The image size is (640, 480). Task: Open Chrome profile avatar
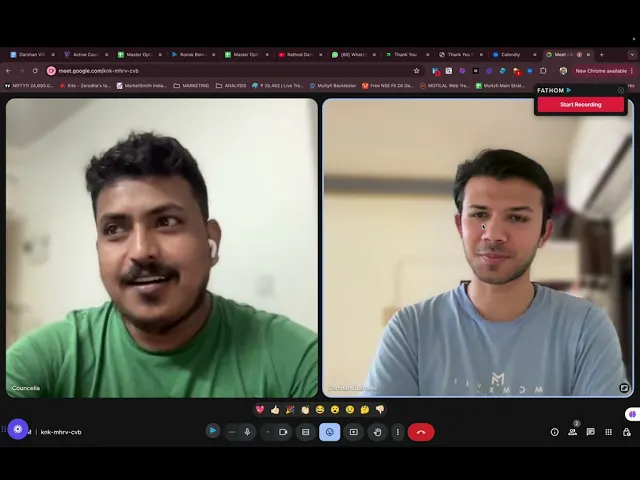(563, 71)
